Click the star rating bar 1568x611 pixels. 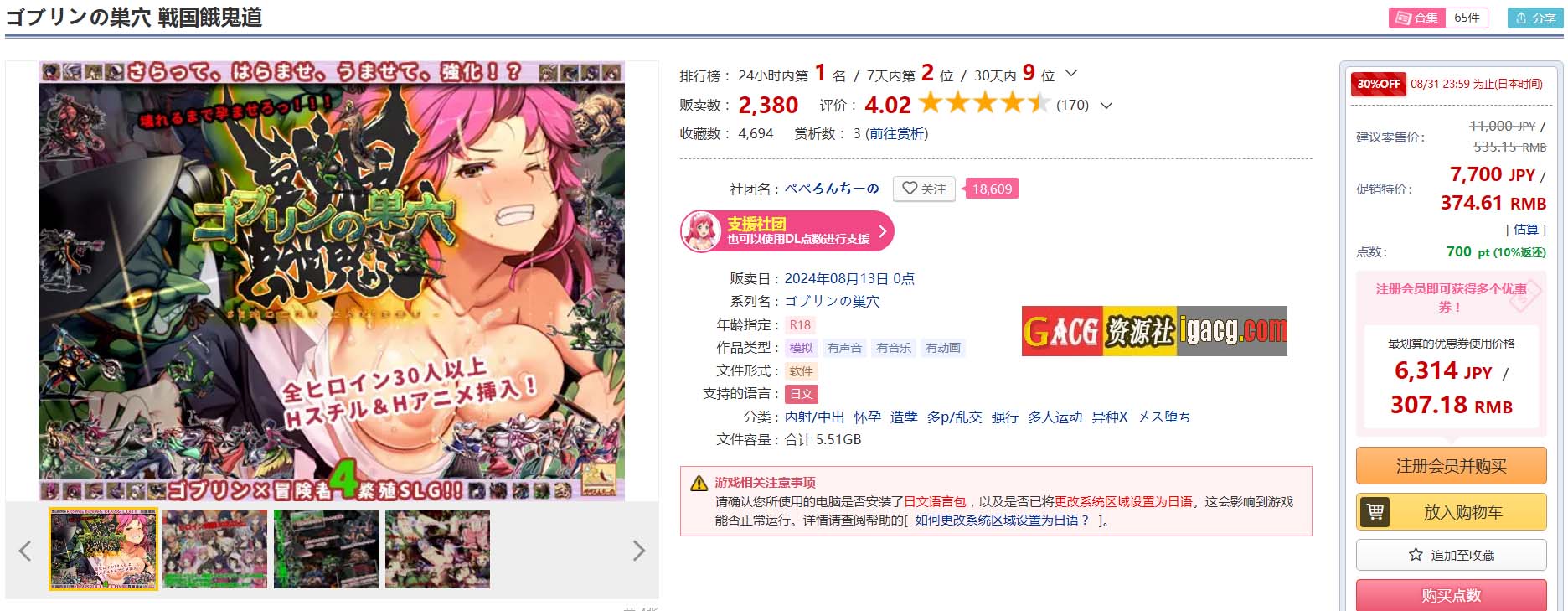pos(984,104)
